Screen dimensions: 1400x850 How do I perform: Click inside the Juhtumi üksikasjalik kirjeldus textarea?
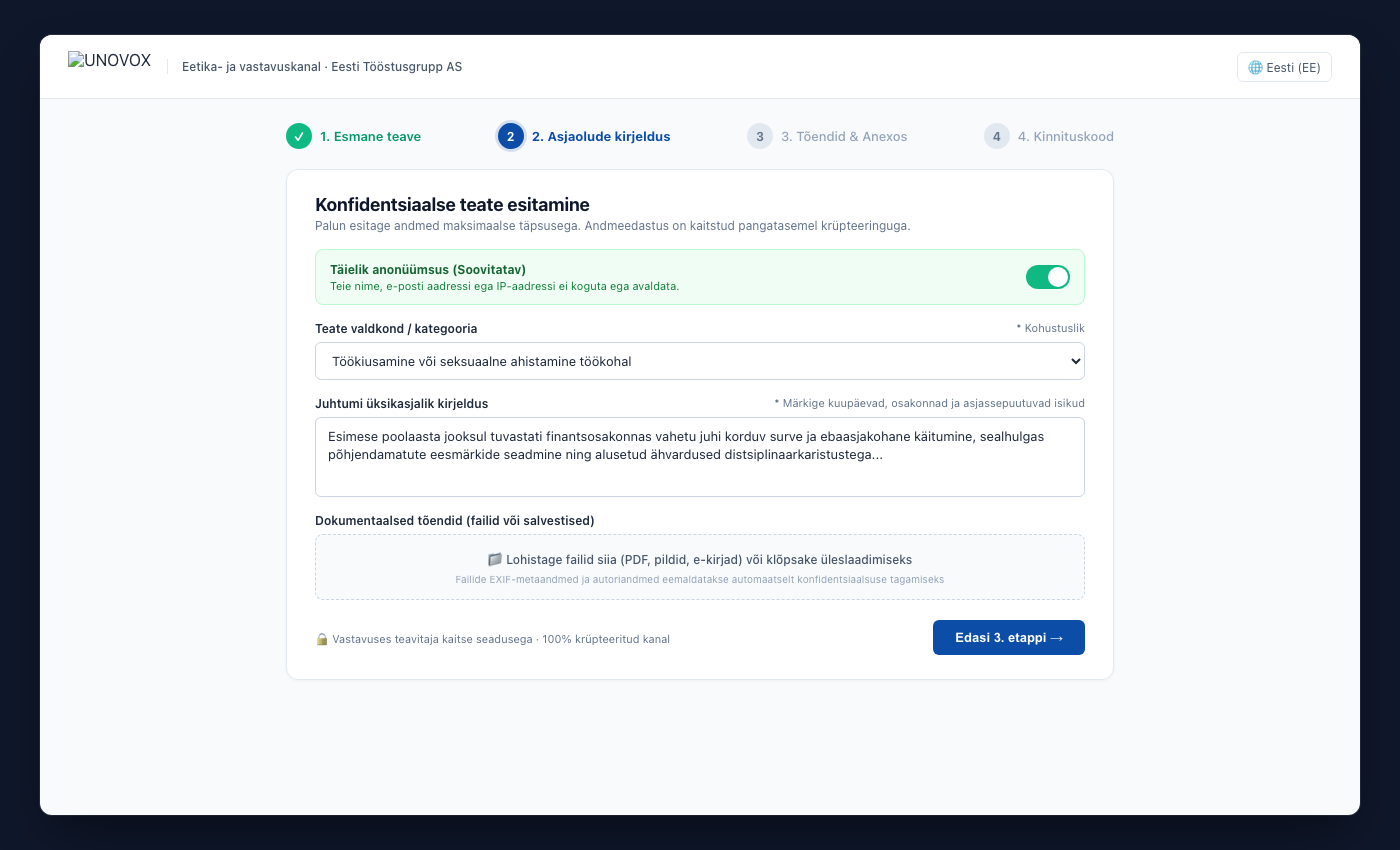700,457
